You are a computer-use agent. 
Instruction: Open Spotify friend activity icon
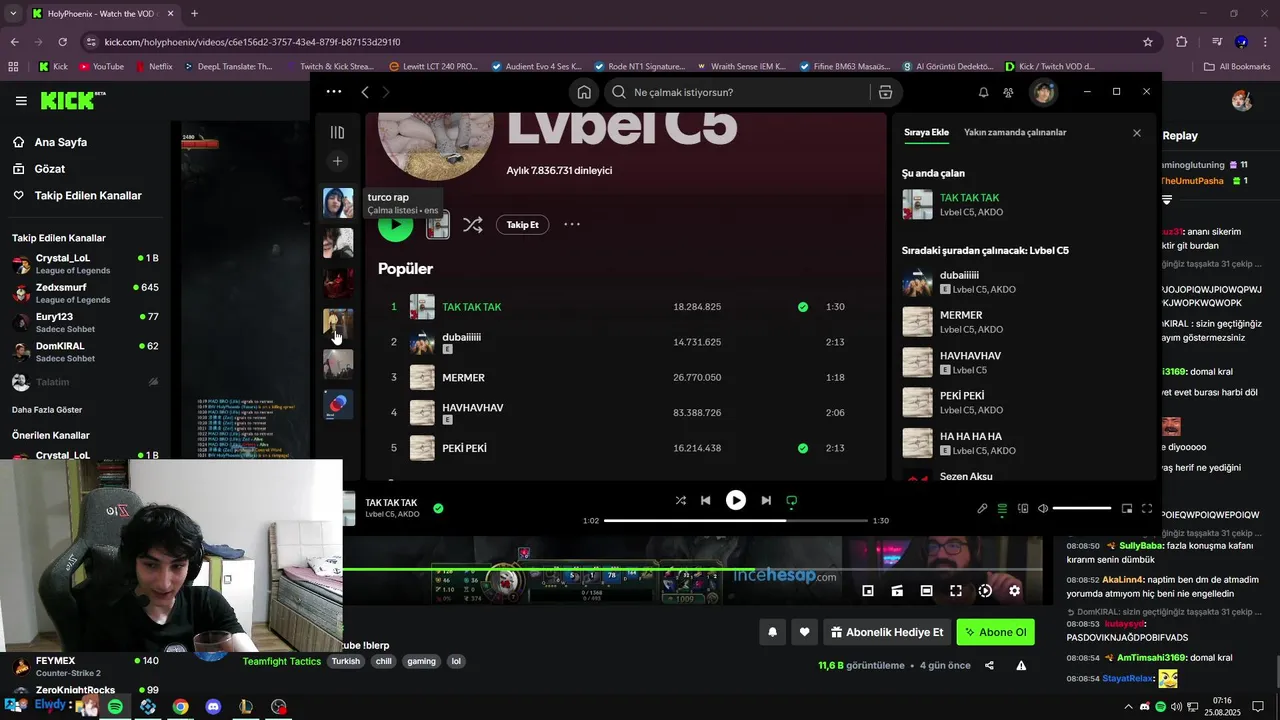[1008, 92]
